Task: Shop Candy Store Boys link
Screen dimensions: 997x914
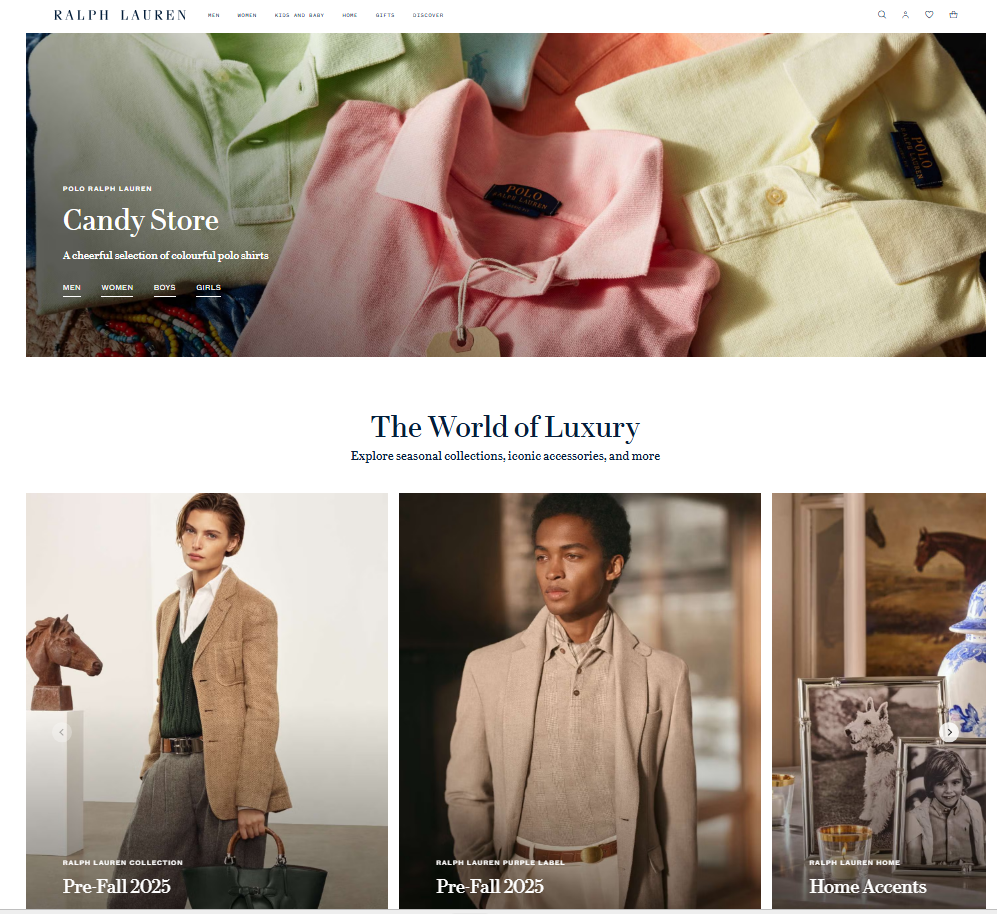Action: coord(165,288)
